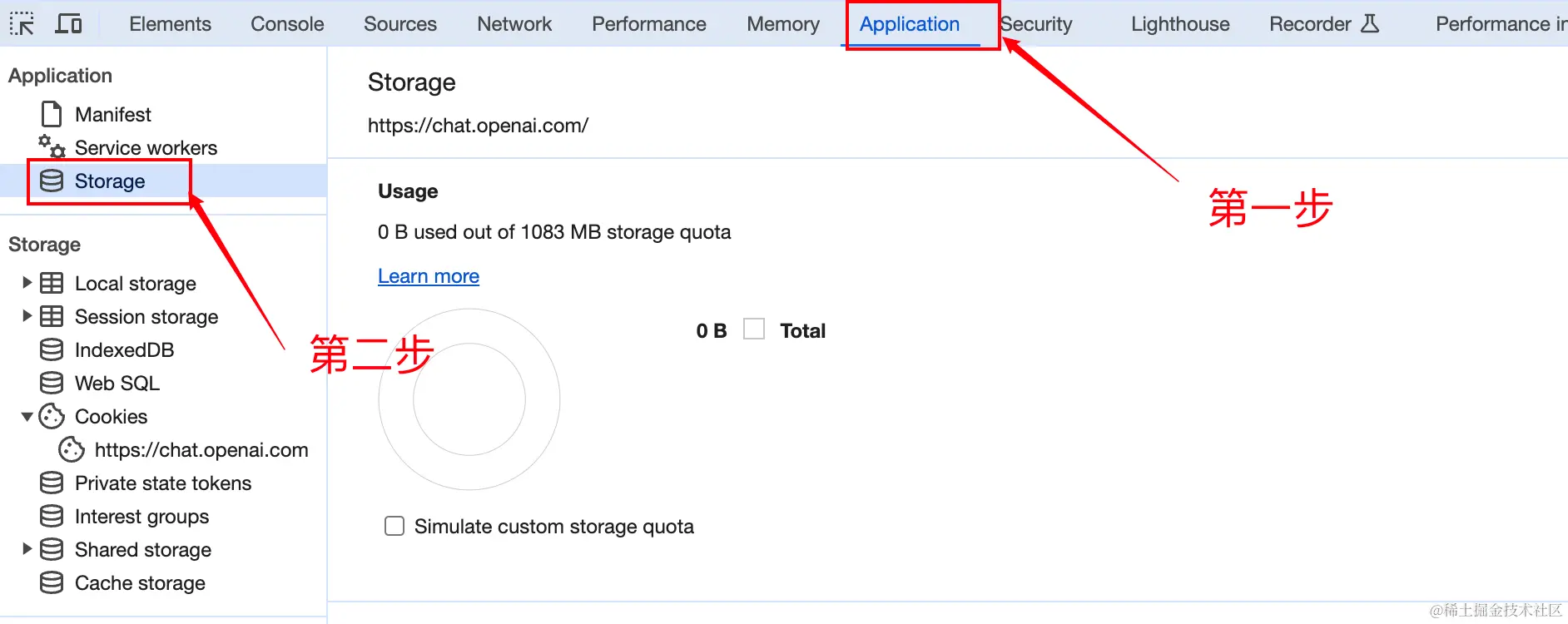Toggle the device toolbar icon

(x=68, y=23)
